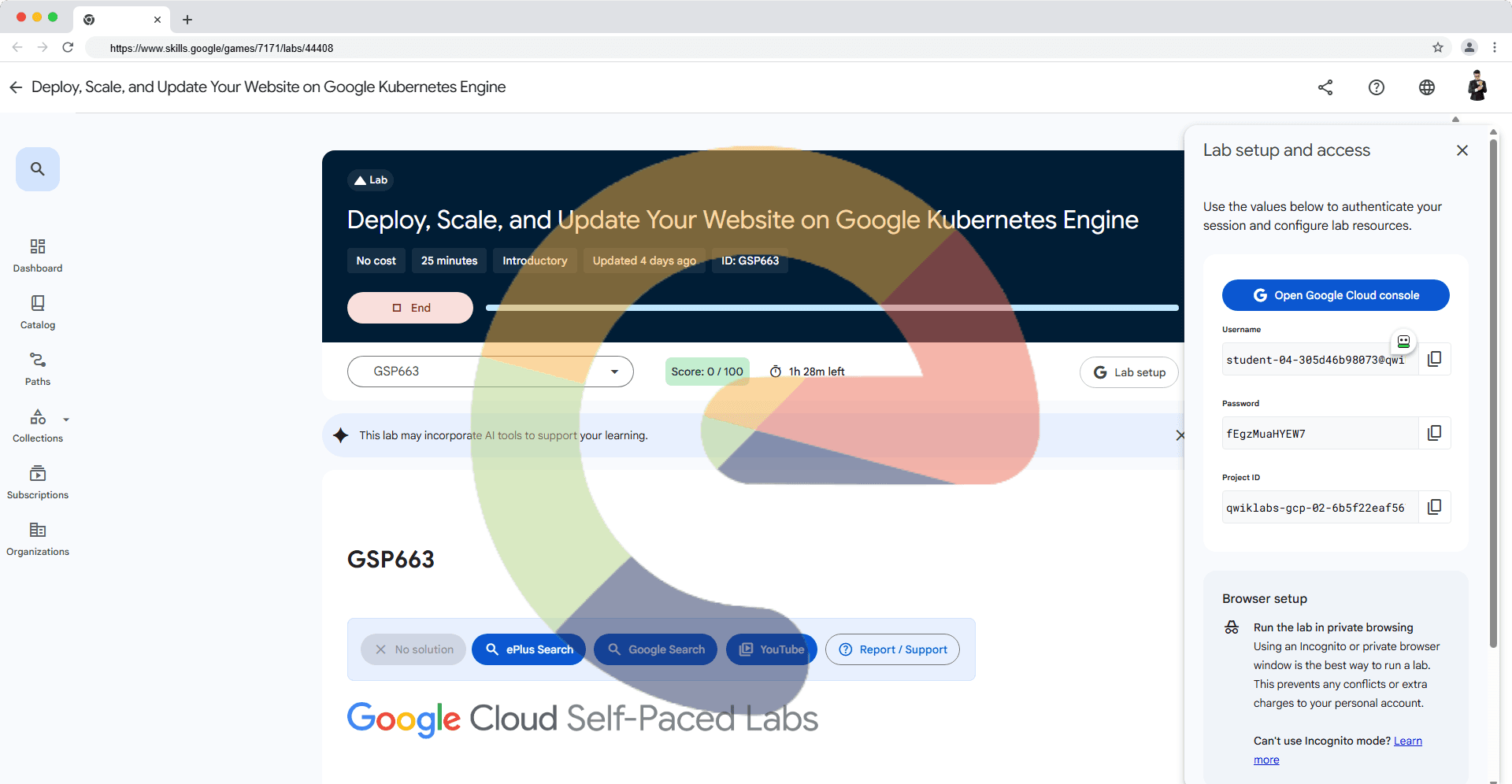1512x784 pixels.
Task: Click the Project ID field
Action: (x=1321, y=508)
